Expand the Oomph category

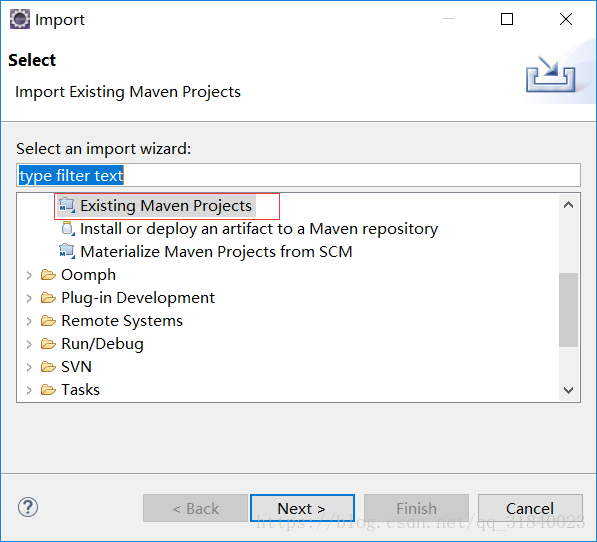tap(29, 275)
